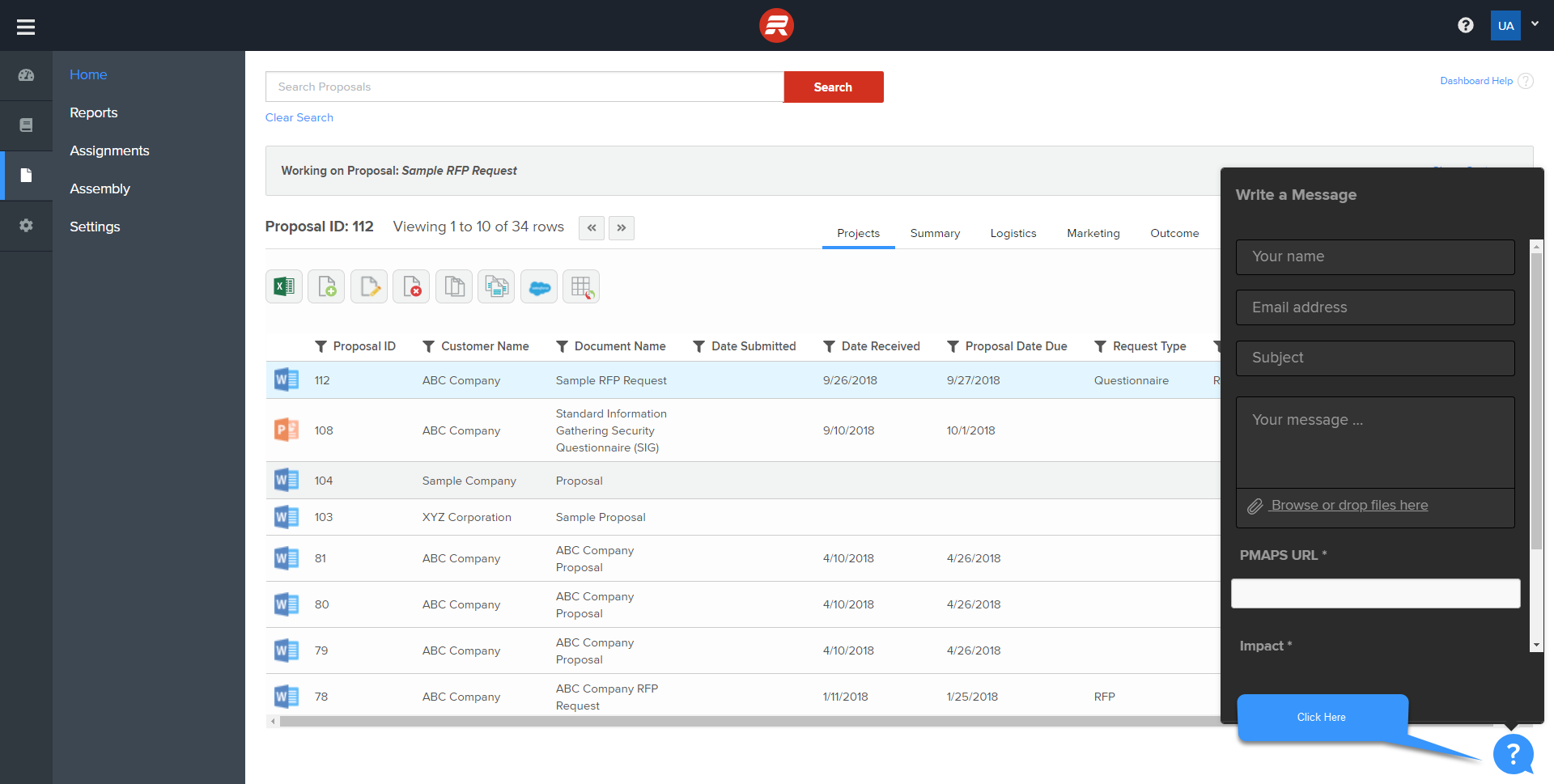The image size is (1554, 784).
Task: Open the Home menu item
Action: (88, 74)
